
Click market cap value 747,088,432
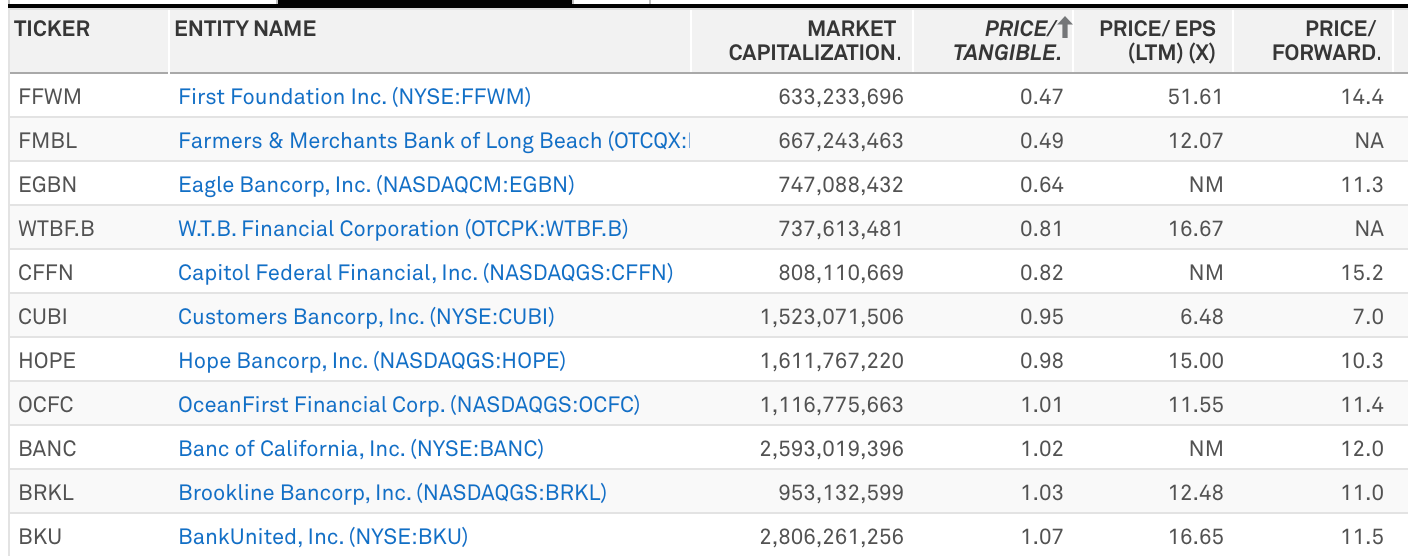click(x=841, y=185)
